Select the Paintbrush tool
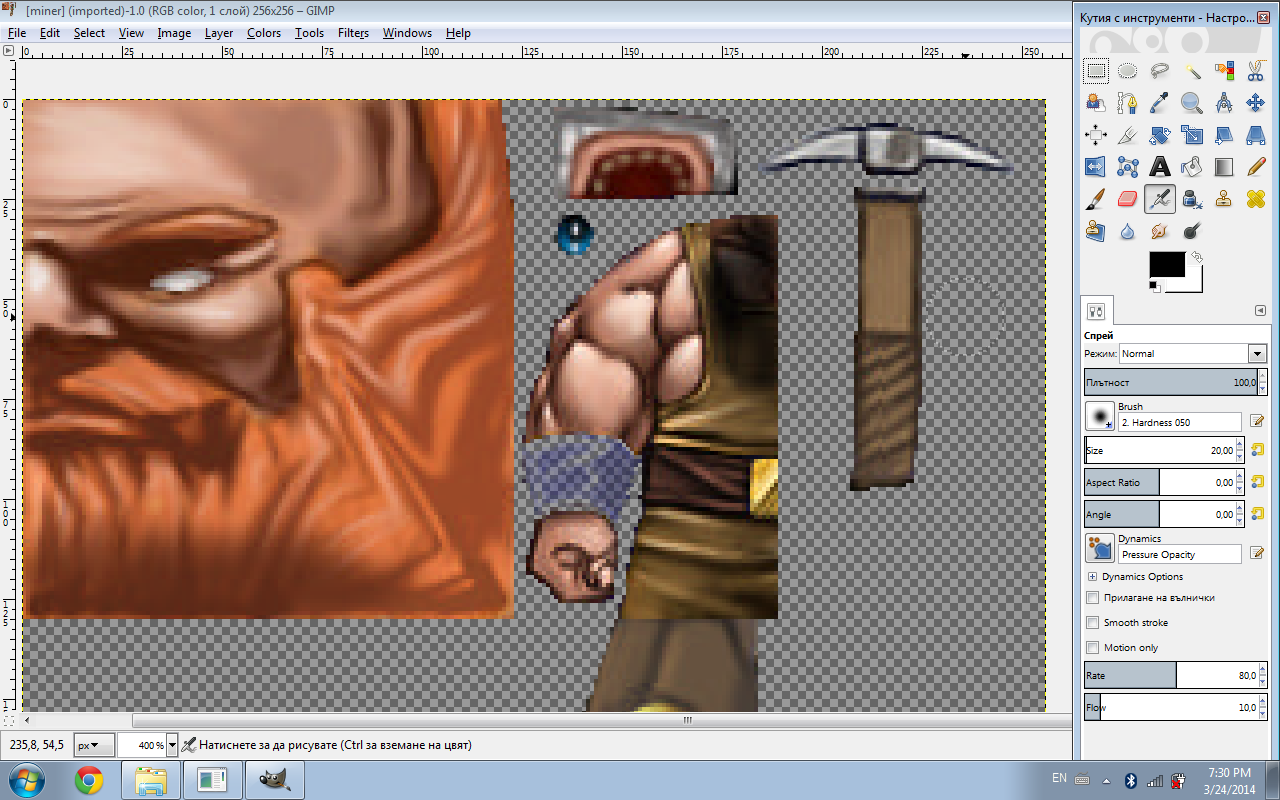The height and width of the screenshot is (800, 1280). (x=1096, y=199)
